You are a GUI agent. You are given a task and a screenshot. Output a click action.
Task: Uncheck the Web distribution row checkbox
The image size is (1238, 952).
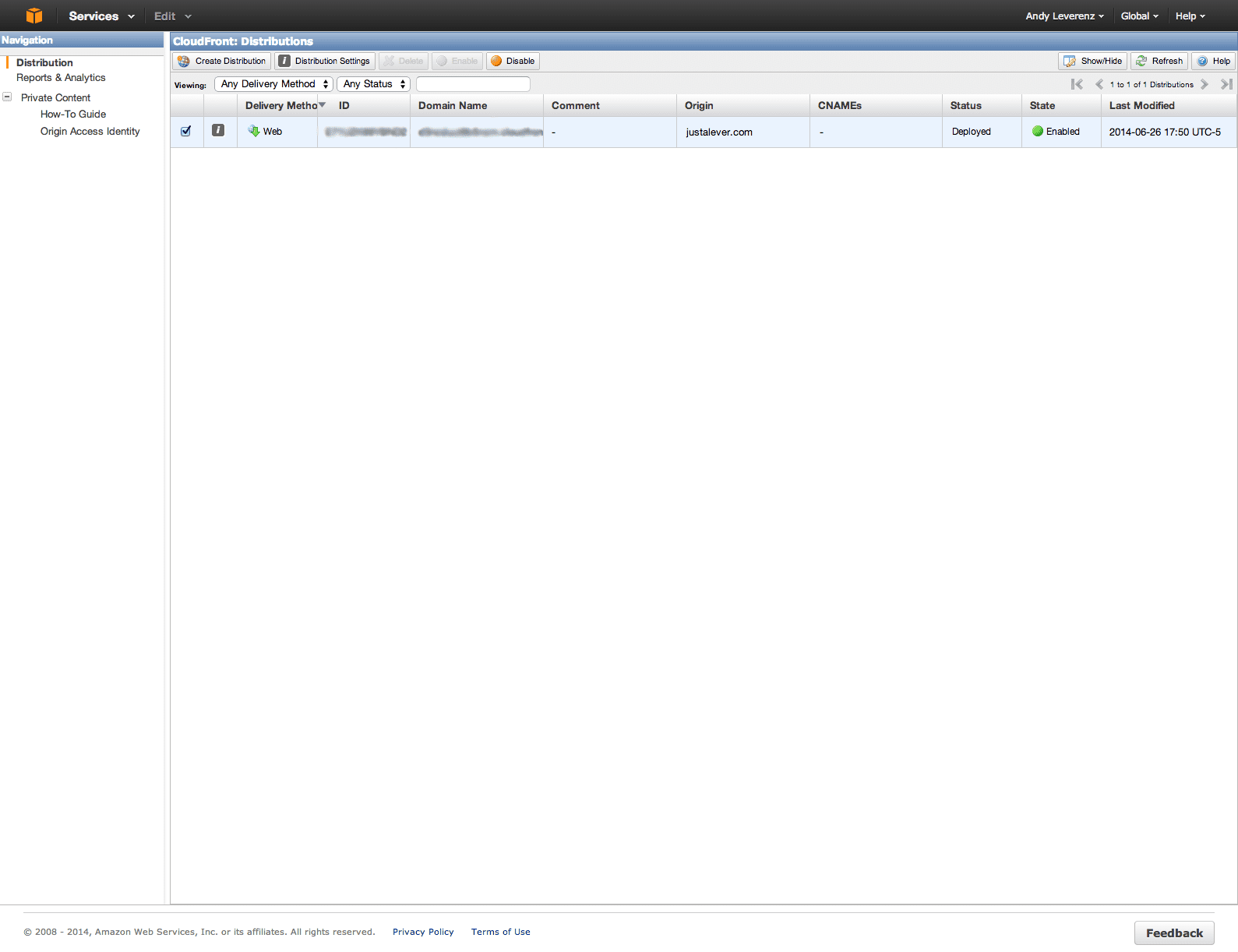(186, 131)
